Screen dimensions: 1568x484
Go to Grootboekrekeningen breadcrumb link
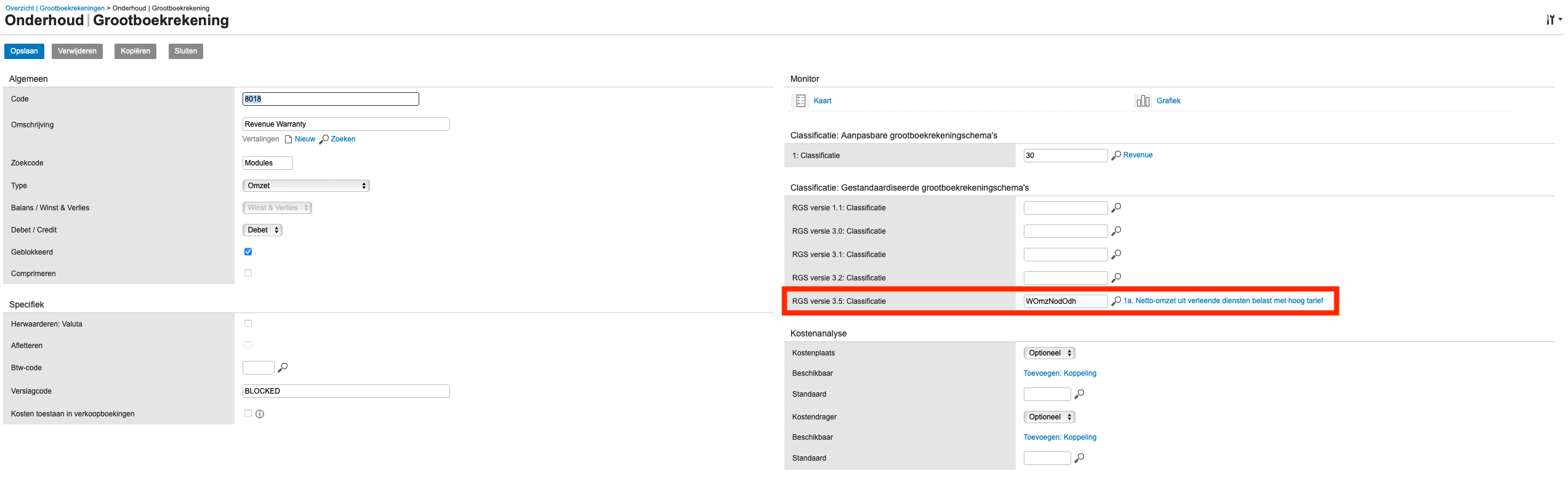tap(72, 8)
